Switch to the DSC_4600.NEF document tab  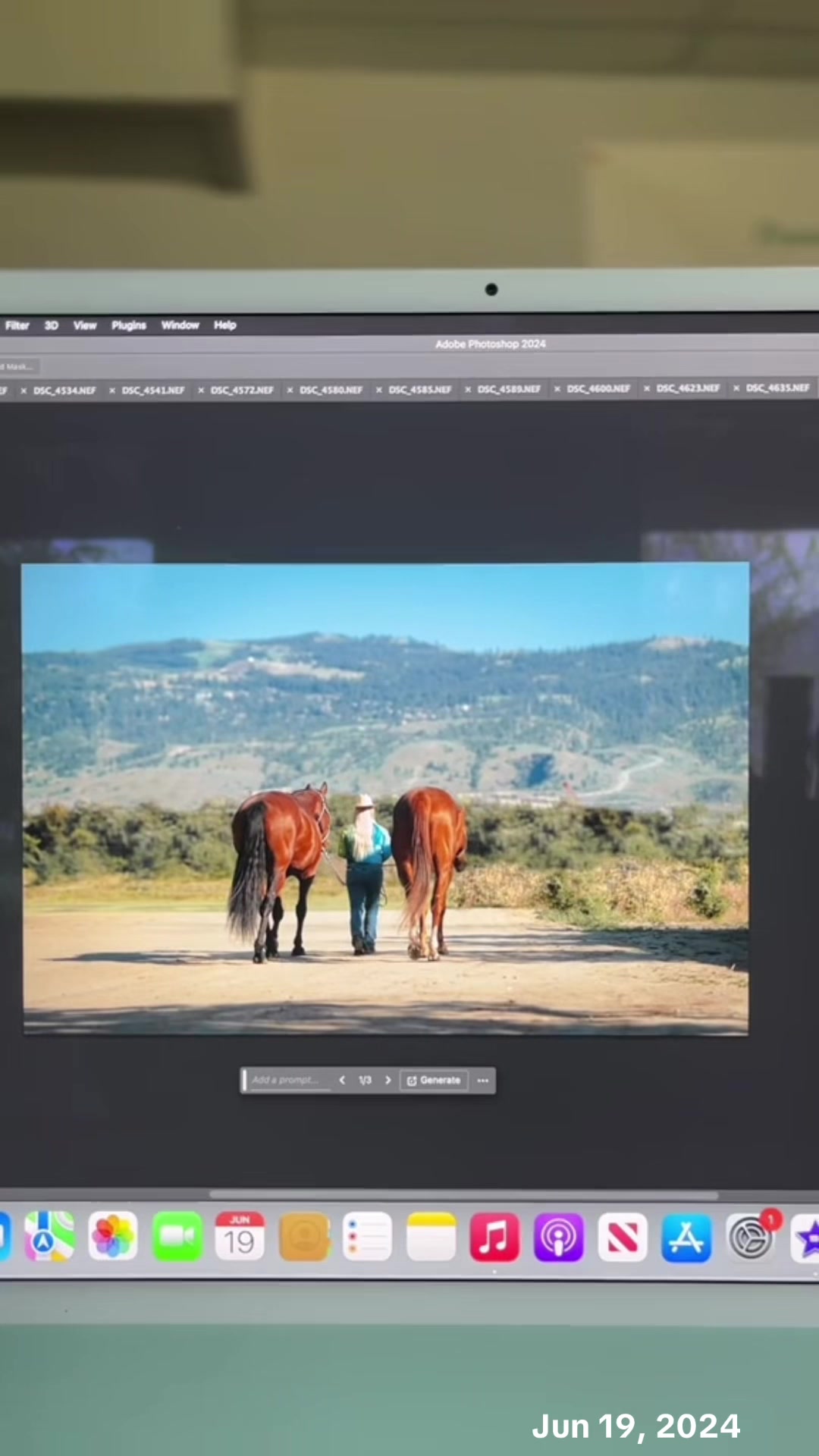click(x=598, y=388)
